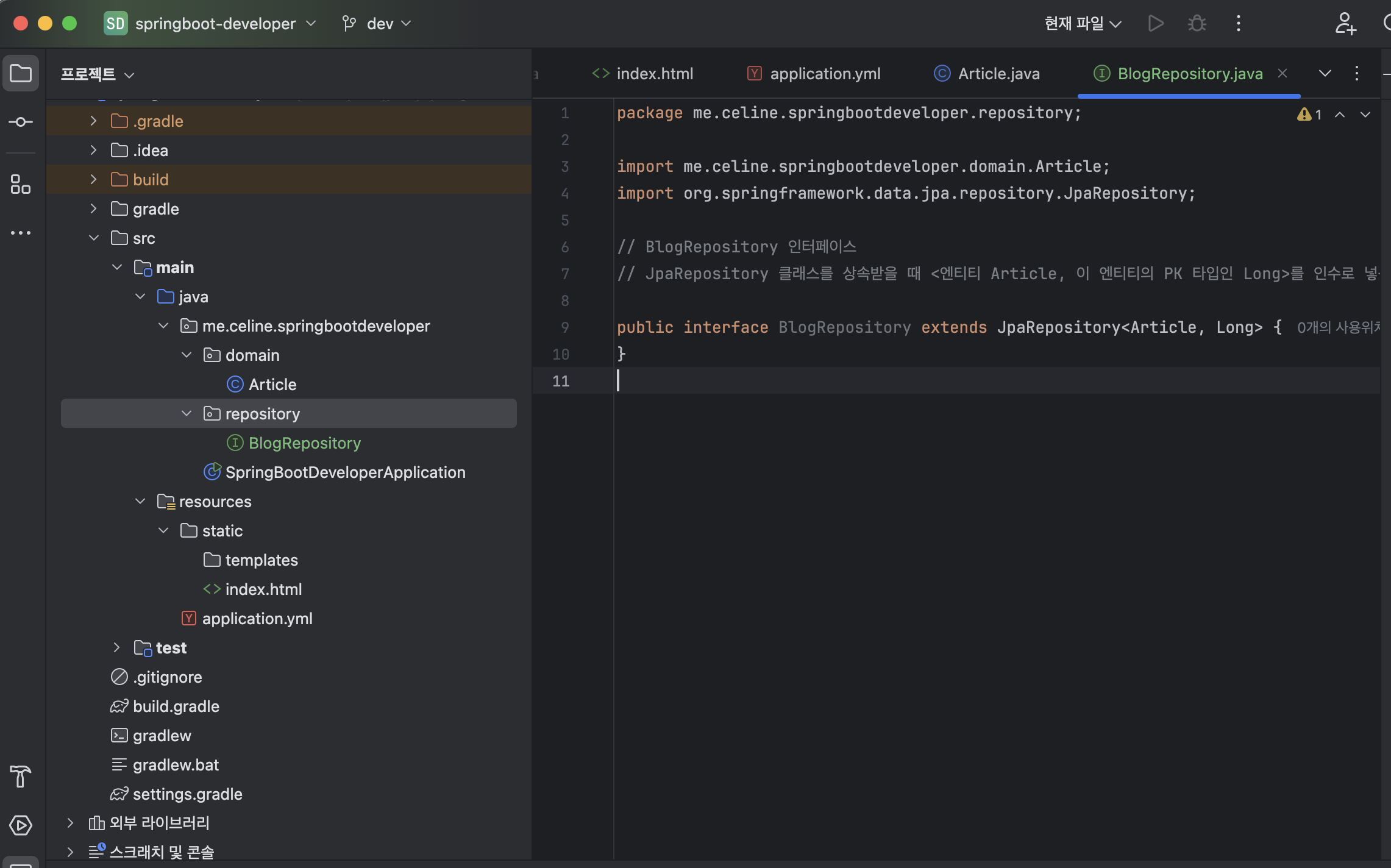
Task: Collapse the java folder
Action: [140, 296]
